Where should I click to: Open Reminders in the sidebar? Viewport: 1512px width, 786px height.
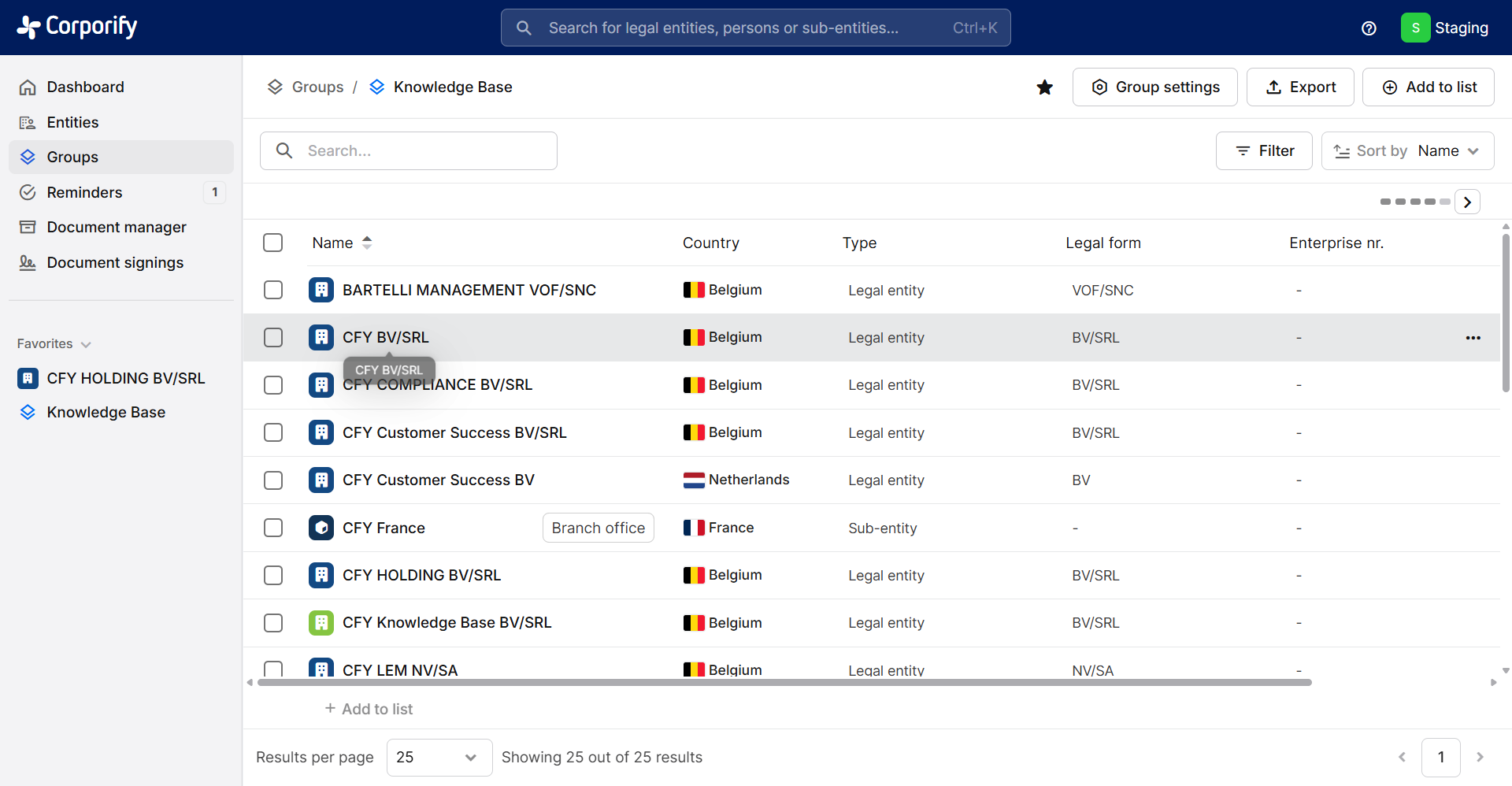[x=84, y=192]
